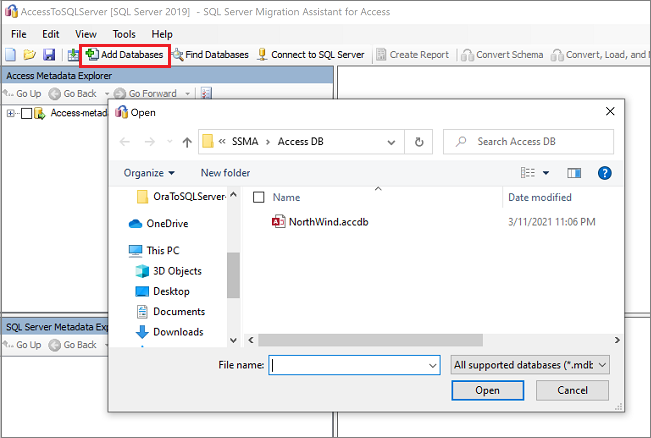Click the New project icon
Image resolution: width=651 pixels, height=438 pixels.
point(11,54)
